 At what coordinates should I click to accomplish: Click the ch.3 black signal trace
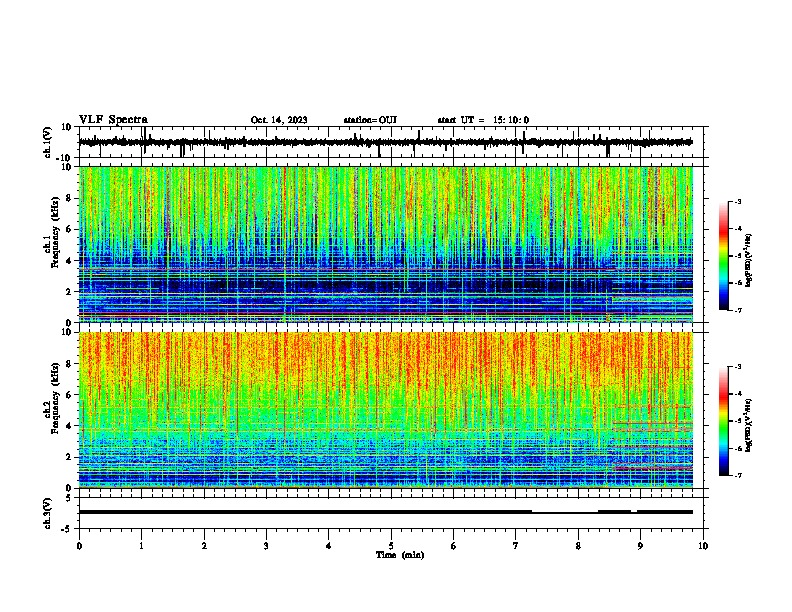coord(386,512)
